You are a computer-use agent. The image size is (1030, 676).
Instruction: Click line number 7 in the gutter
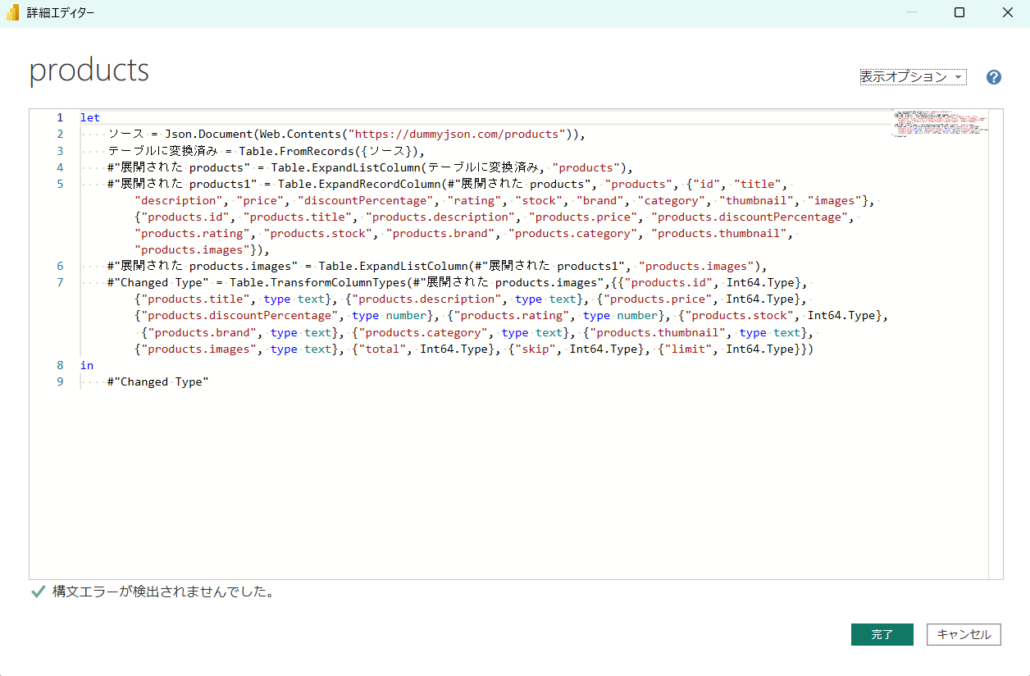coord(59,283)
